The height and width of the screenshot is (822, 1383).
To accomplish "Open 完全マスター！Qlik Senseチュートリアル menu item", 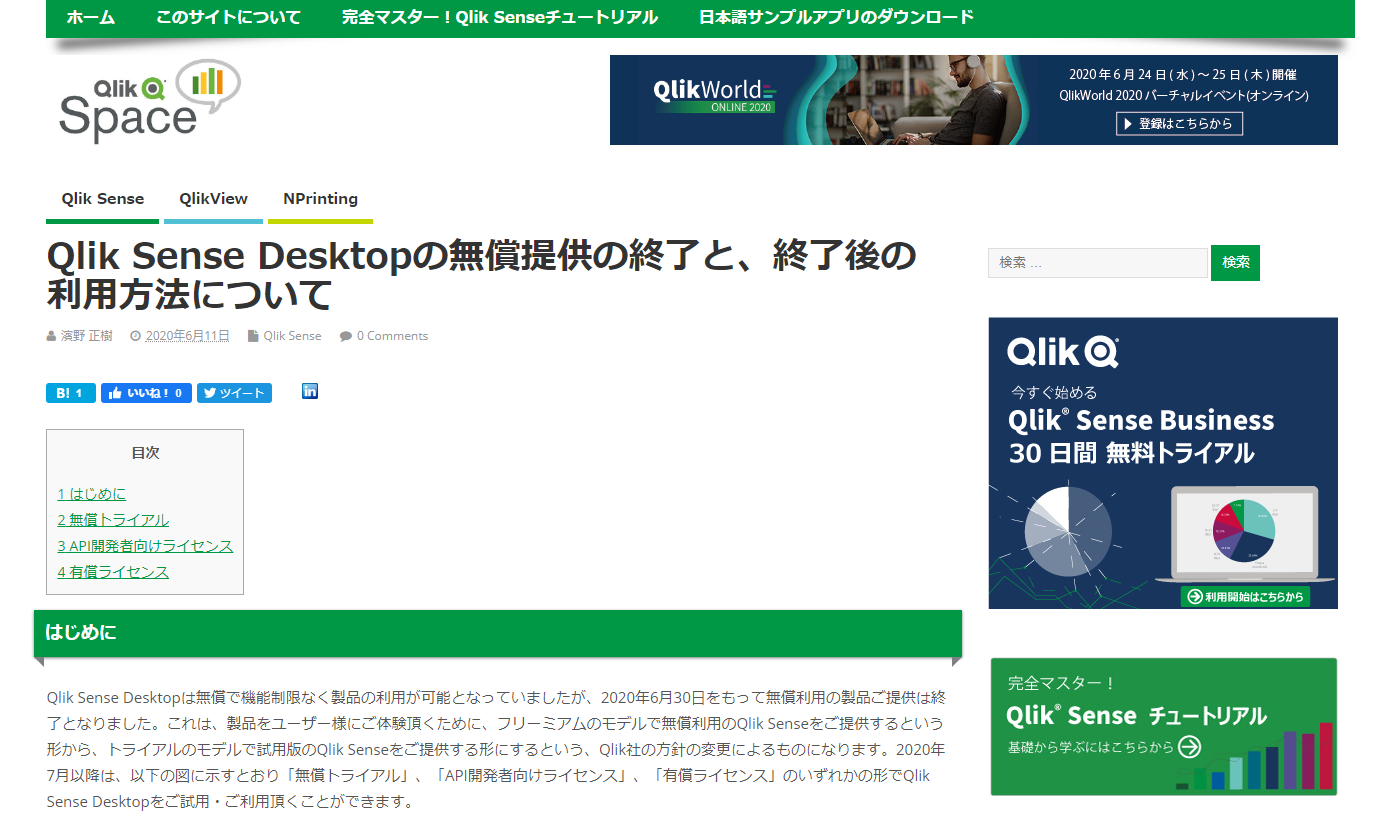I will coord(500,17).
